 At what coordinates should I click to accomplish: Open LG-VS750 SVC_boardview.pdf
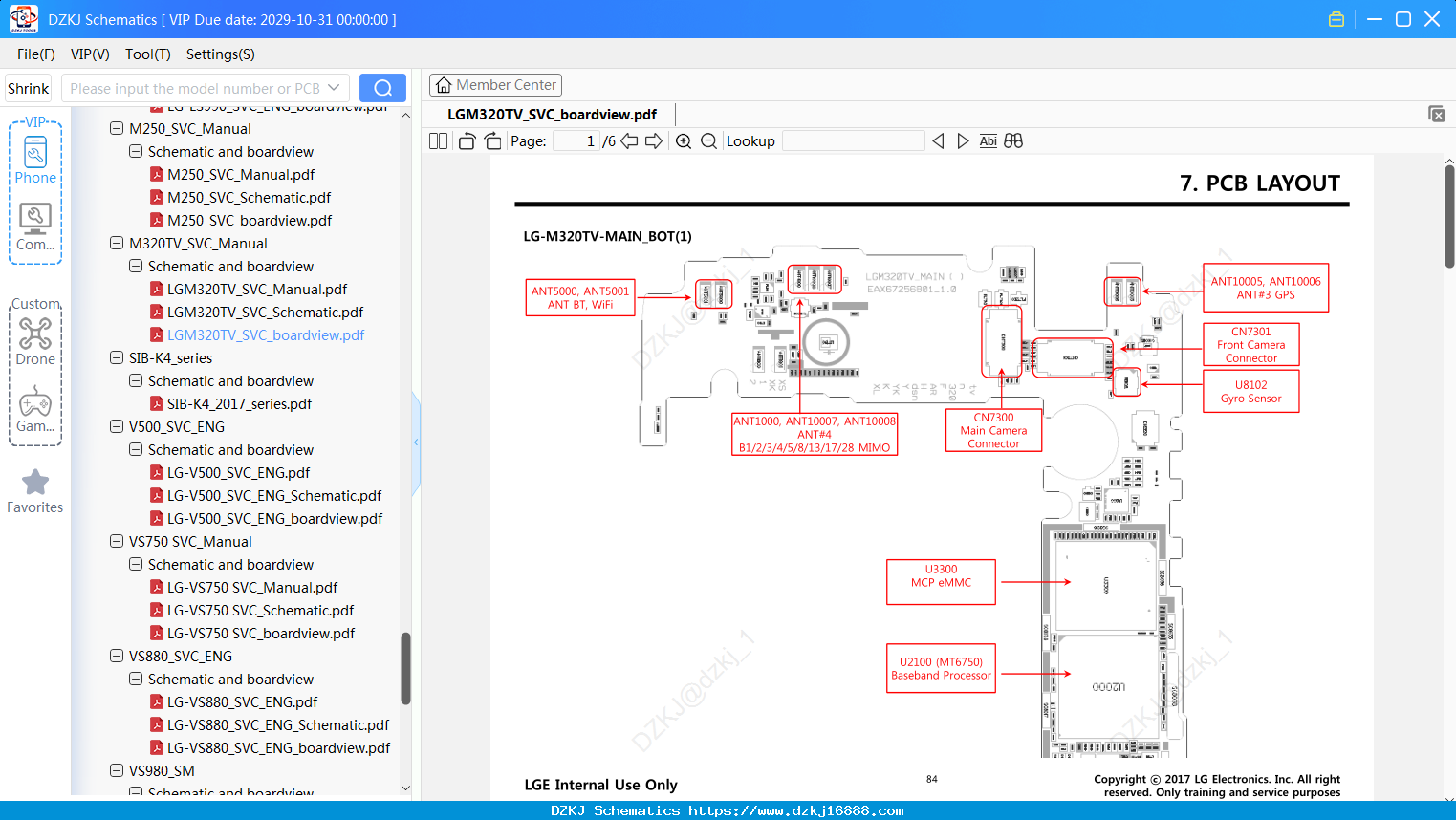coord(261,633)
